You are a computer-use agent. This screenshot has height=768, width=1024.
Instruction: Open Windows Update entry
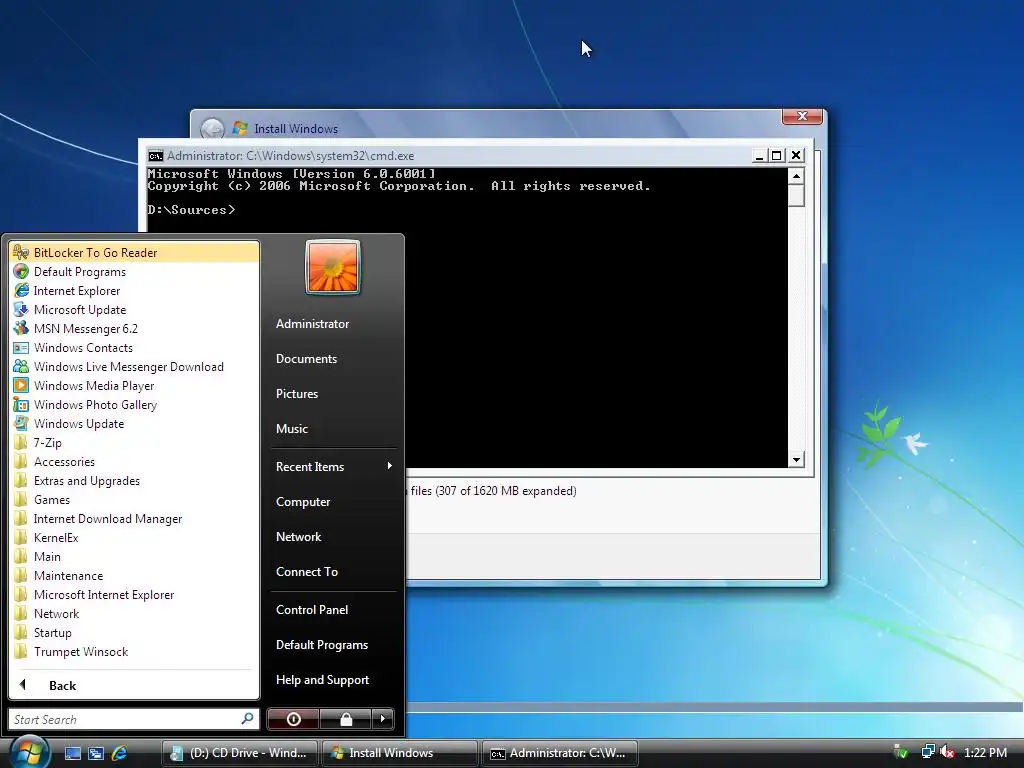pyautogui.click(x=134, y=423)
